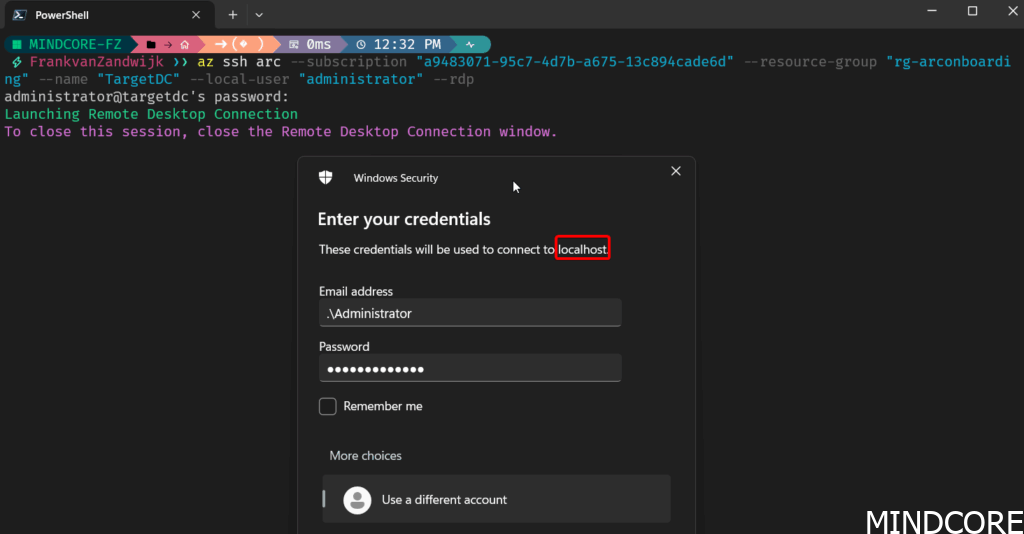The width and height of the screenshot is (1024, 534).
Task: Click the "administrator" local-user argument
Action: coord(361,80)
